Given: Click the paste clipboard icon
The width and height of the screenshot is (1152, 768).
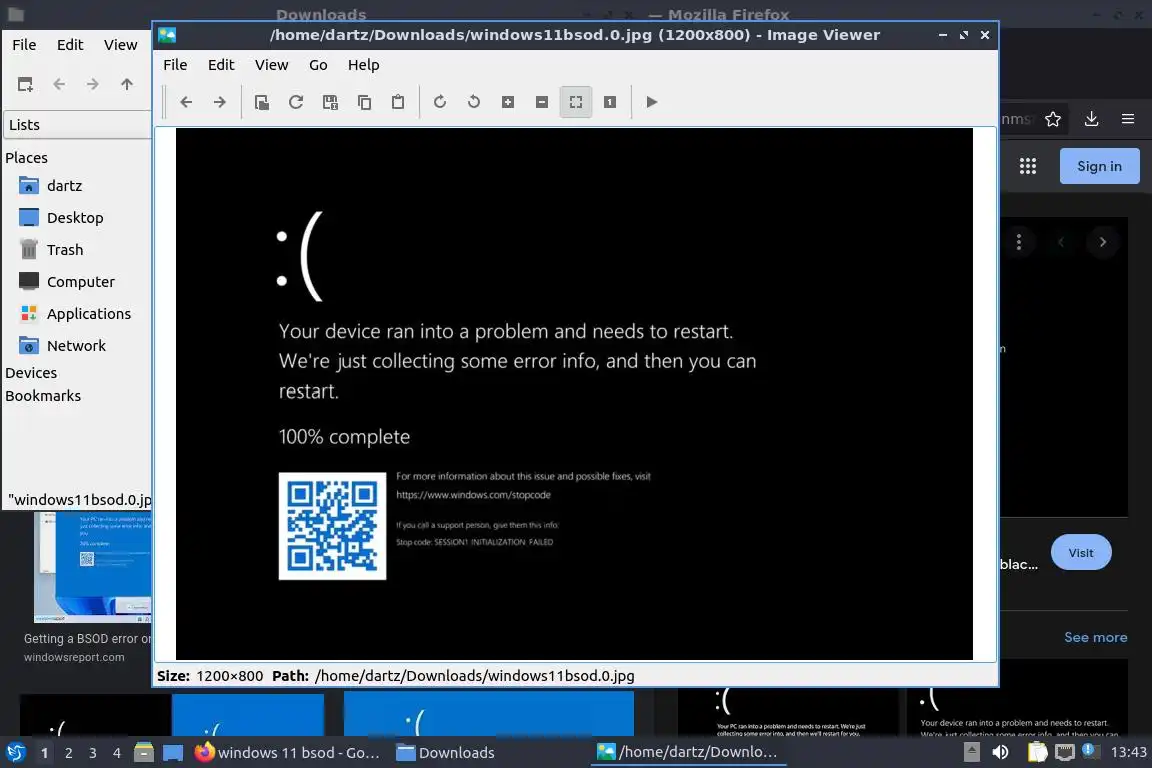Looking at the screenshot, I should tap(397, 102).
